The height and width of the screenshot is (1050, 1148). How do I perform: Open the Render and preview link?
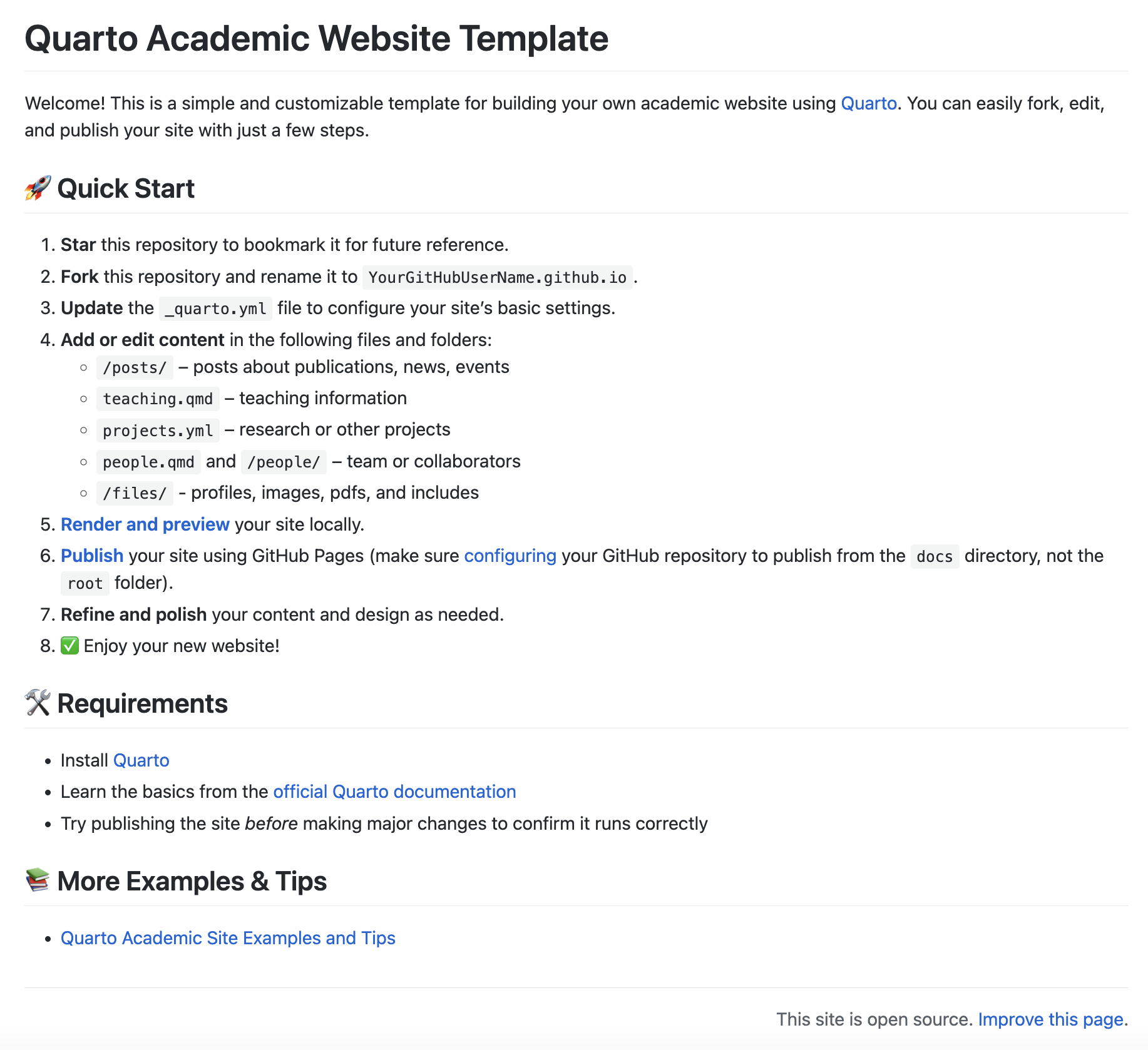tap(145, 524)
